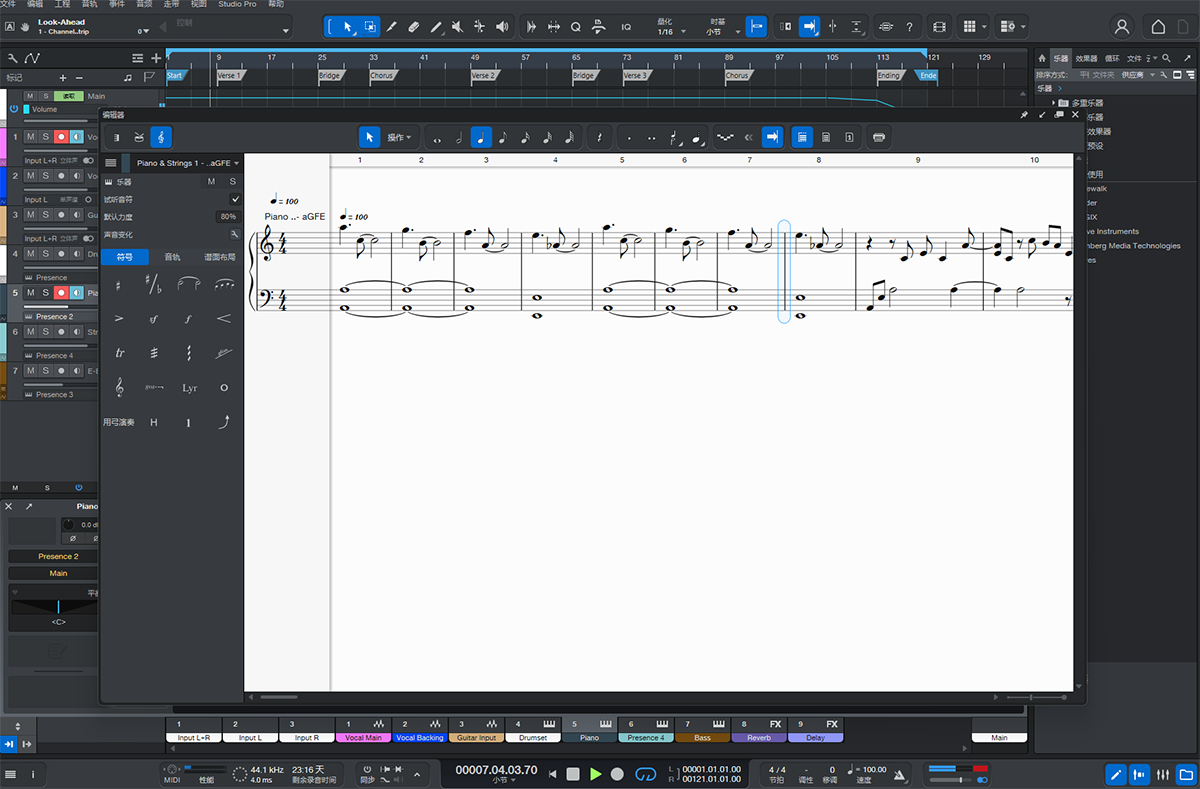Open the score view in editor

161,137
